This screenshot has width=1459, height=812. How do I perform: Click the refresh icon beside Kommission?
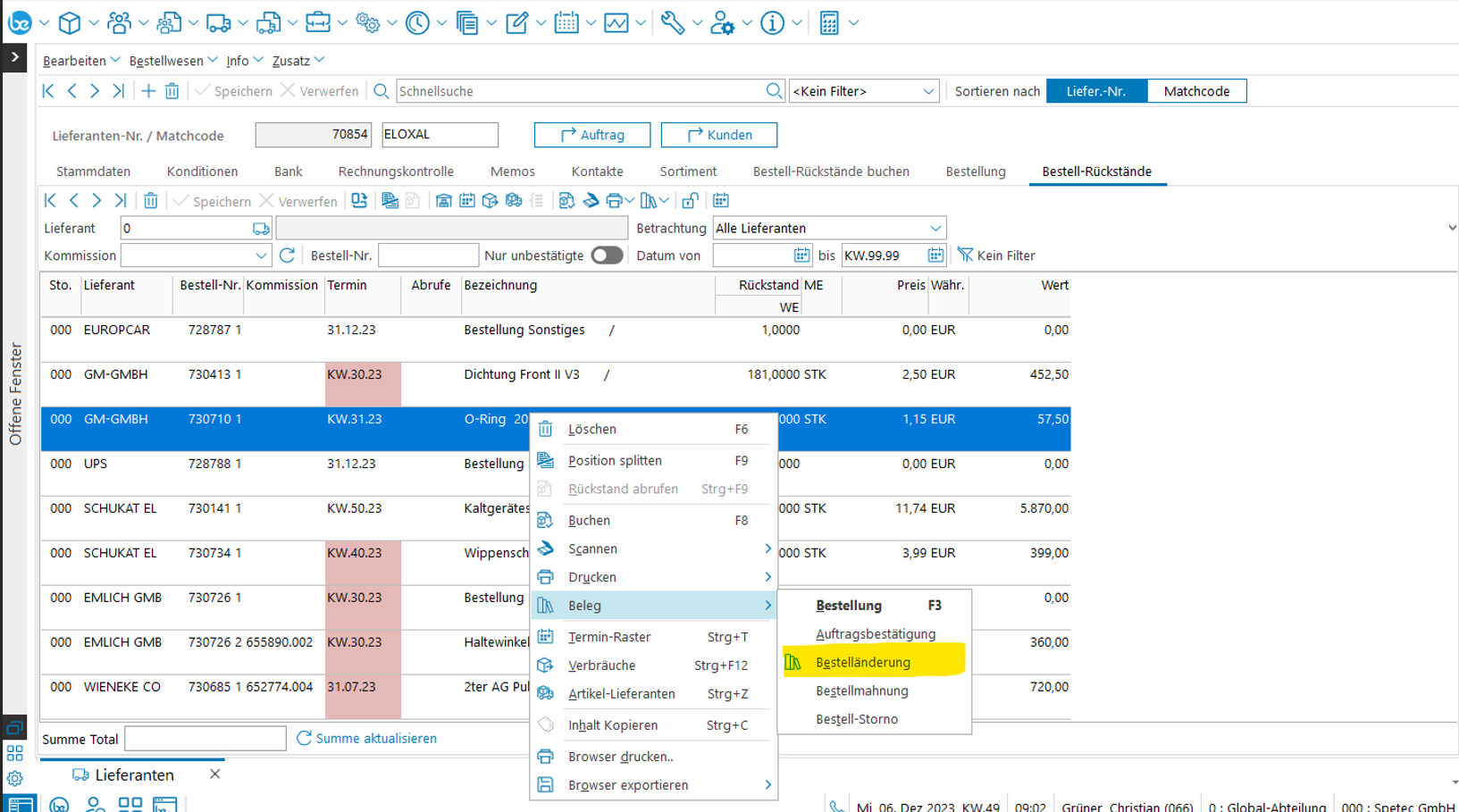click(287, 255)
